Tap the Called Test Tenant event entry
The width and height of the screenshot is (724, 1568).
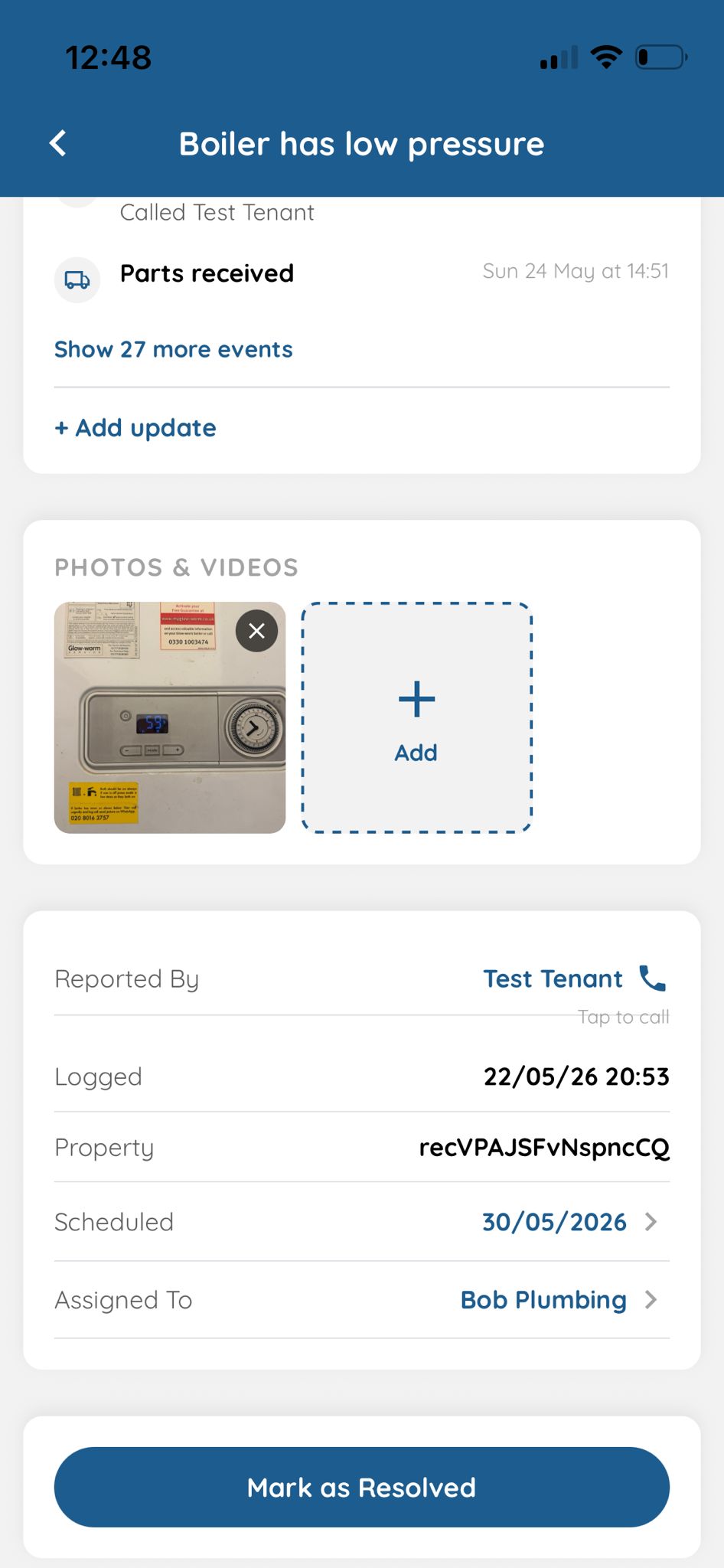(x=217, y=212)
